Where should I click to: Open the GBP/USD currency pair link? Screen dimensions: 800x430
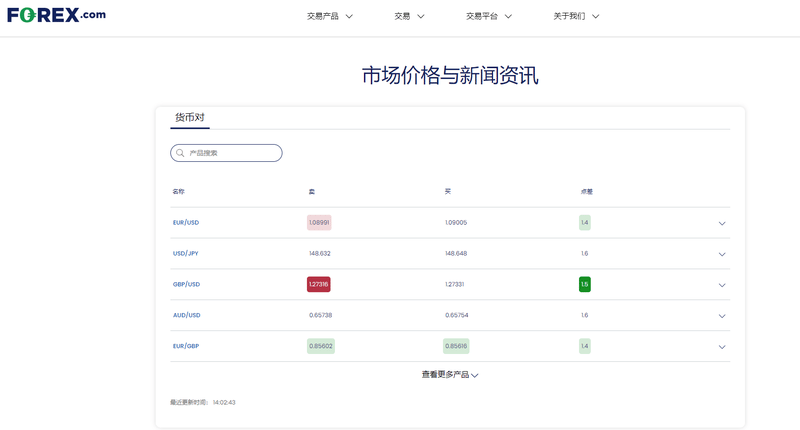186,285
